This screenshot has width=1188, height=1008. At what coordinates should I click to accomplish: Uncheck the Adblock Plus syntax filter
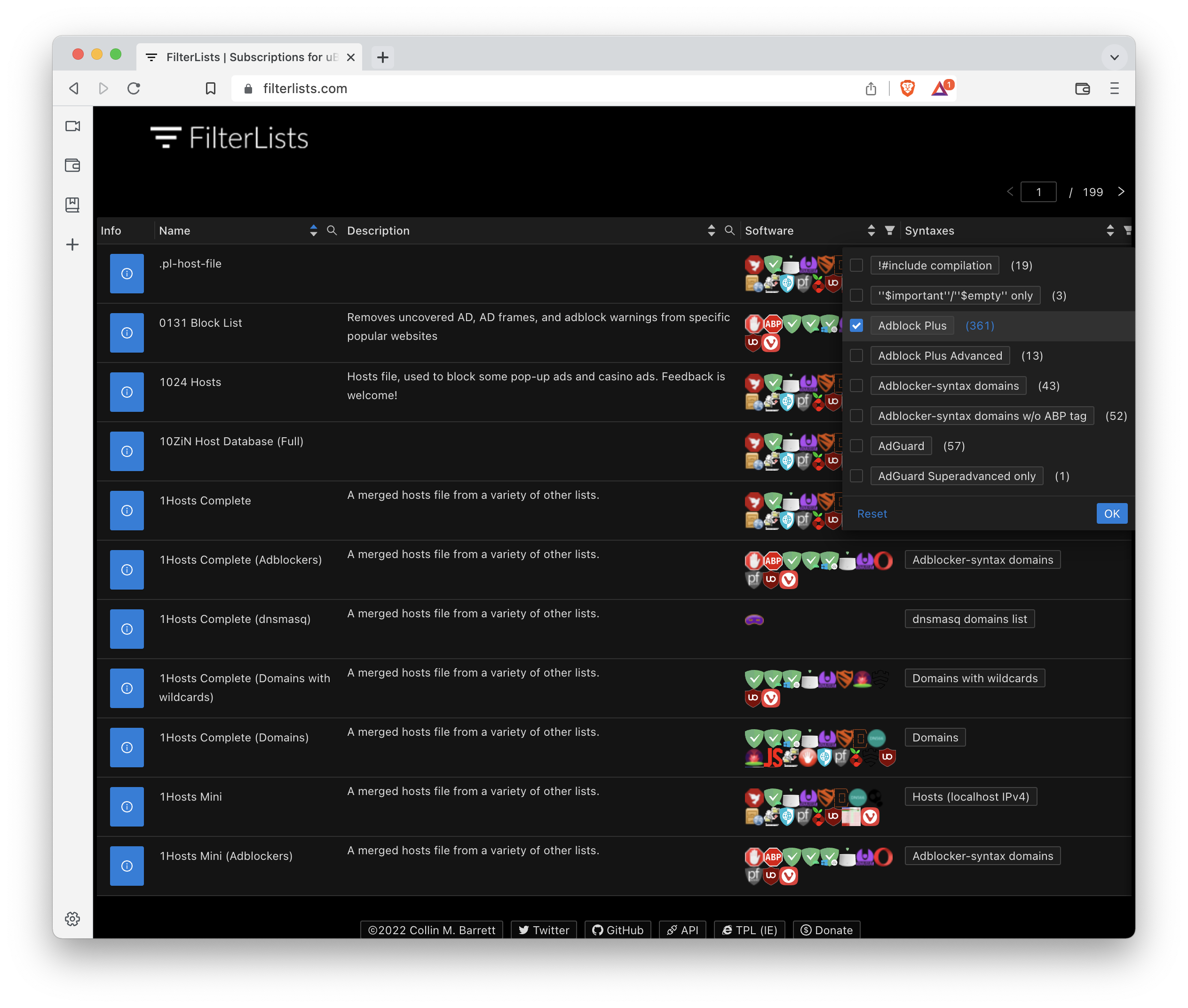click(856, 325)
